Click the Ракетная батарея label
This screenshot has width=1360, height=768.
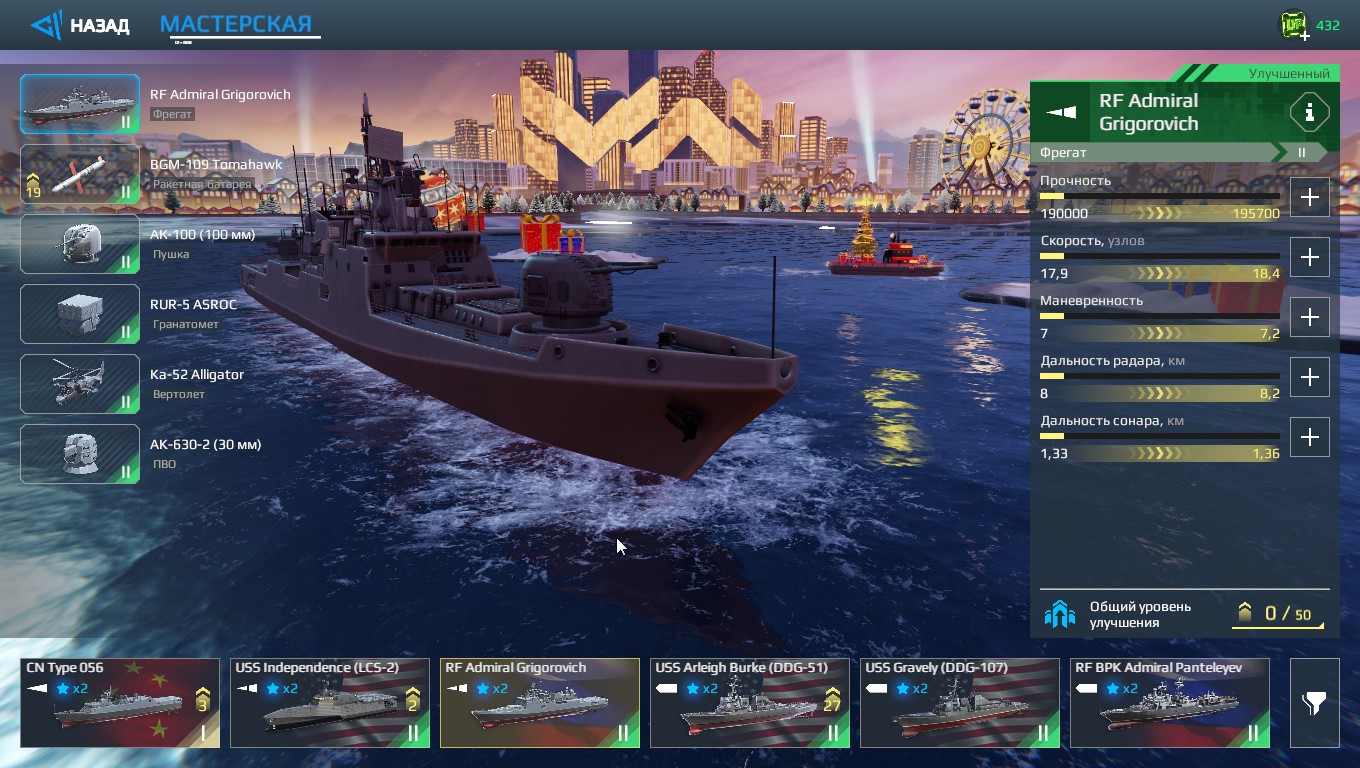[202, 185]
